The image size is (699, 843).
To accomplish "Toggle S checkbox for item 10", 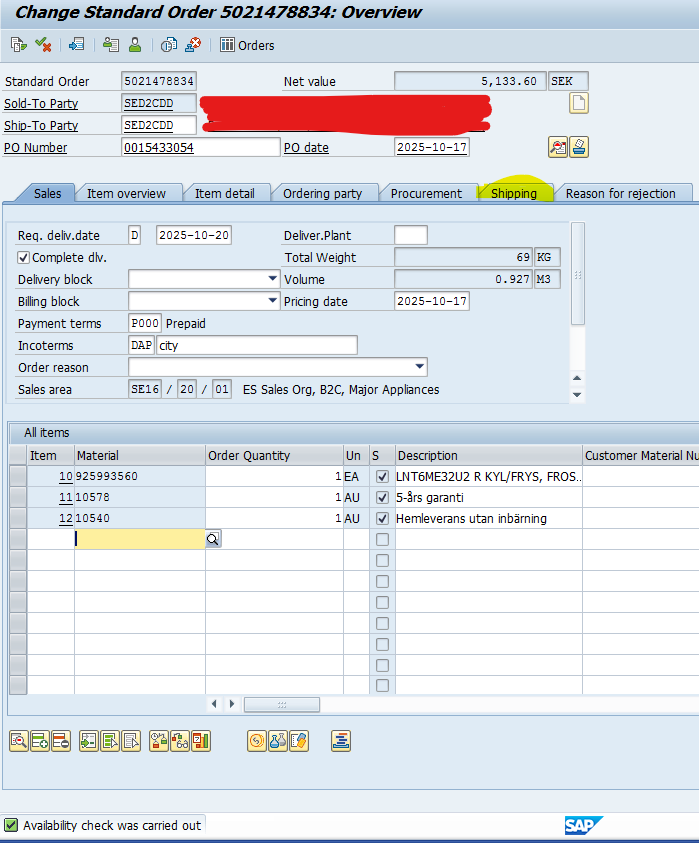I will click(382, 476).
